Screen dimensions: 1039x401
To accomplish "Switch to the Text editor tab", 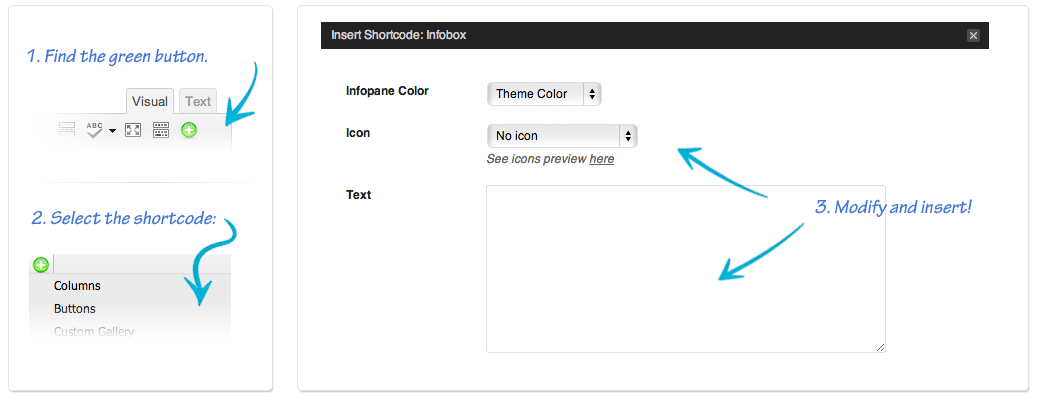I will [197, 101].
